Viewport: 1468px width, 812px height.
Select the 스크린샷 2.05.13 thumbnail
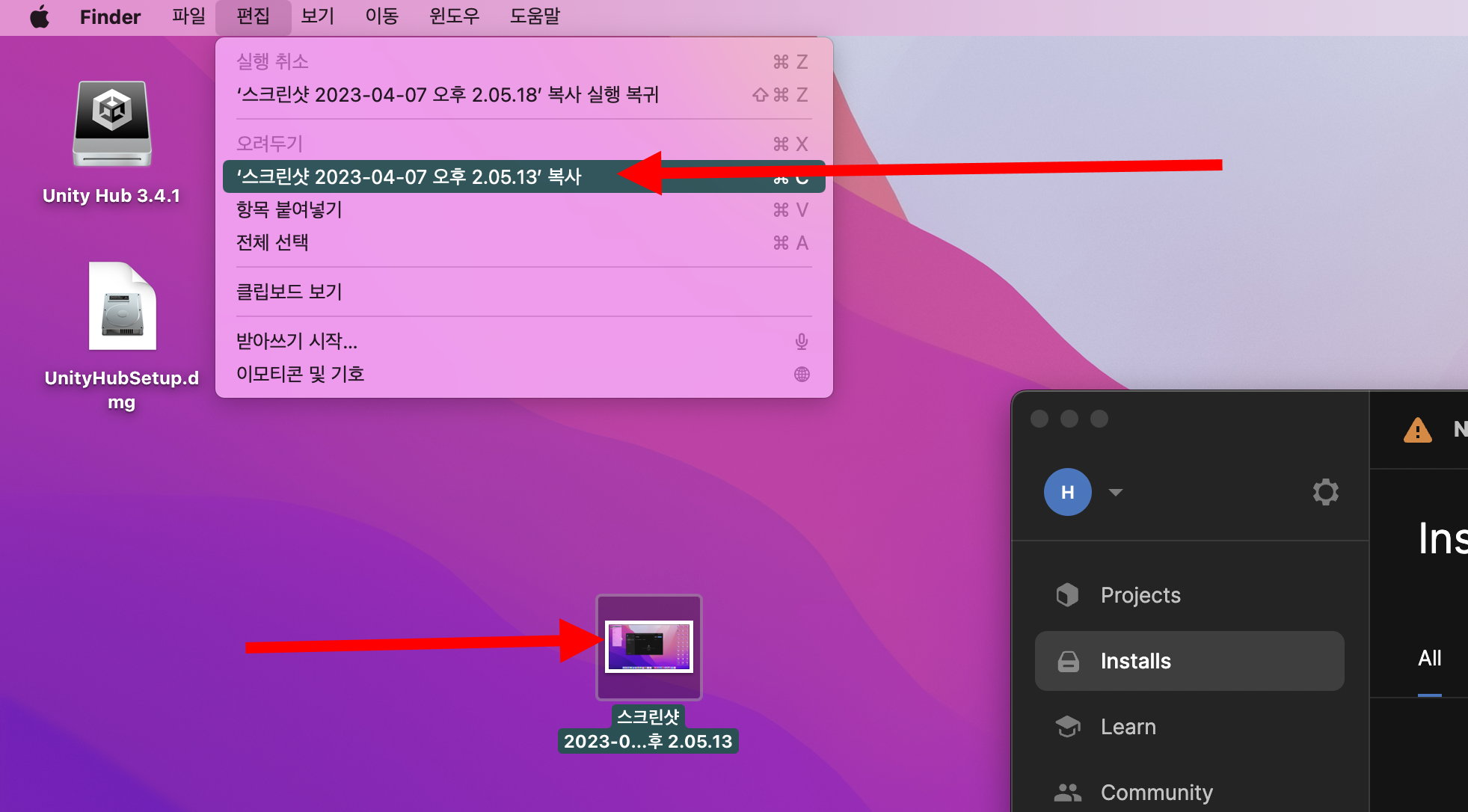tap(648, 647)
